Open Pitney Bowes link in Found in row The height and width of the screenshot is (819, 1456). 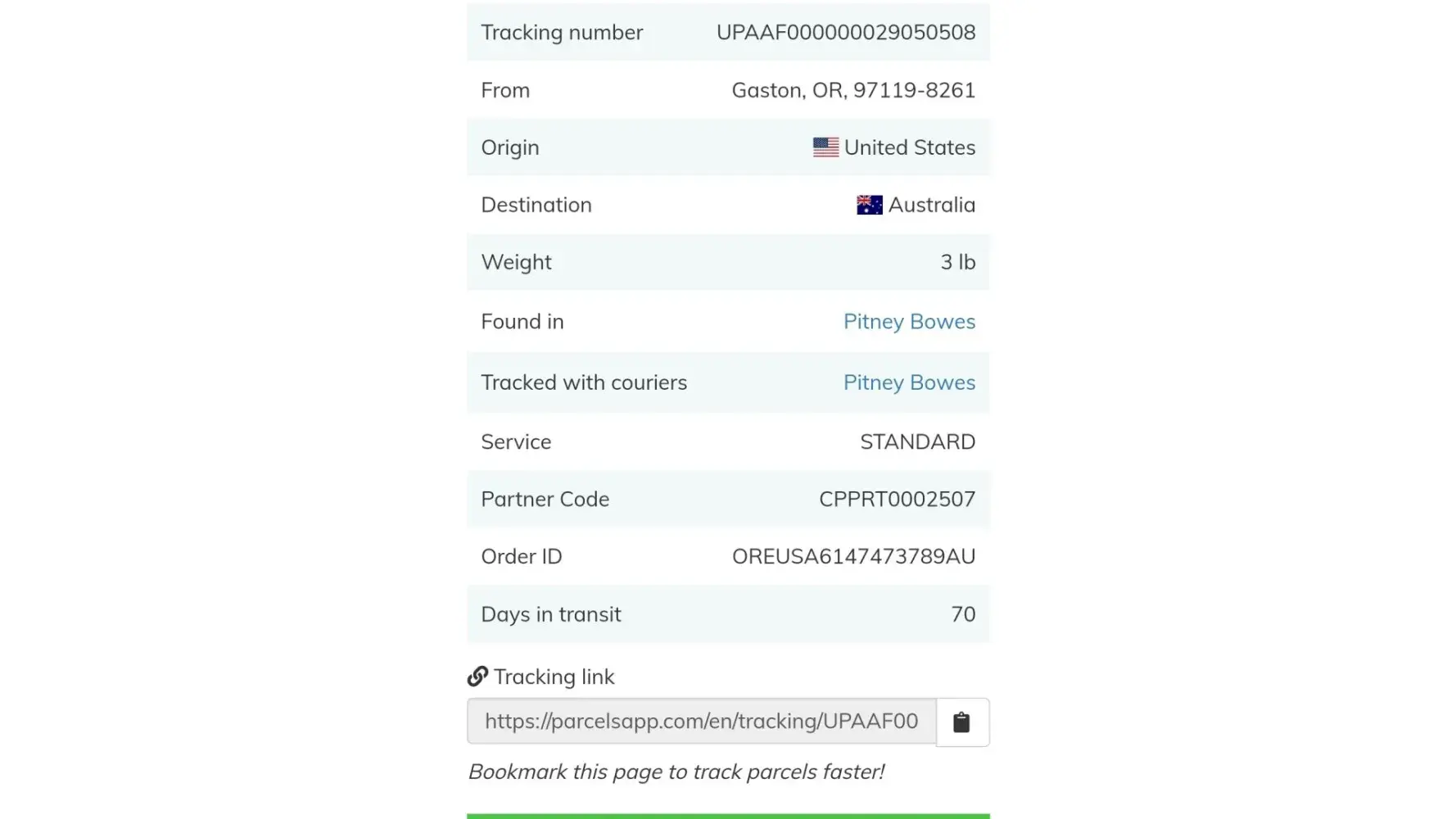point(909,322)
